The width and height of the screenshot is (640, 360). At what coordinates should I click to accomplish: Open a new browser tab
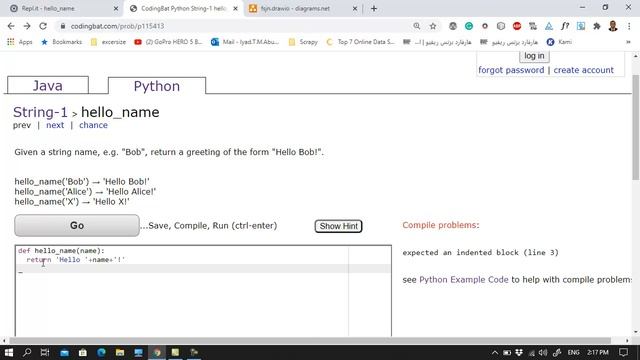coord(374,8)
